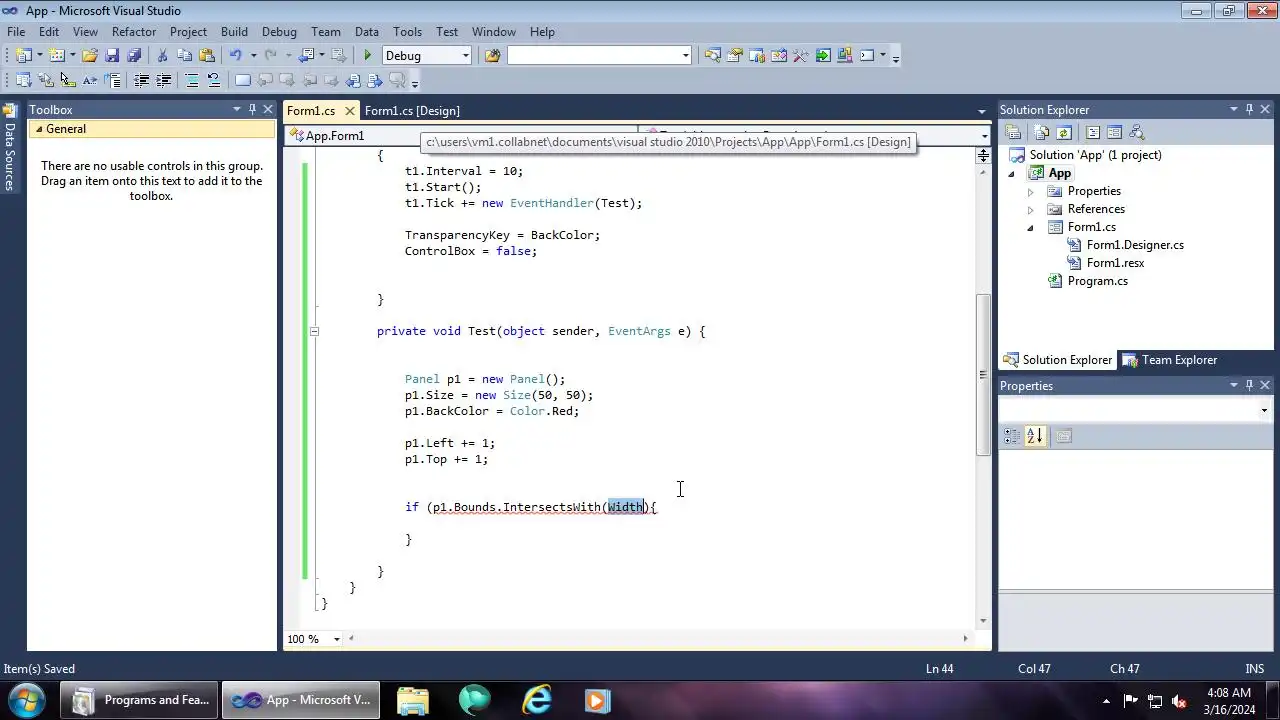1280x720 pixels.
Task: Click the Copy toolbar icon
Action: (x=184, y=56)
